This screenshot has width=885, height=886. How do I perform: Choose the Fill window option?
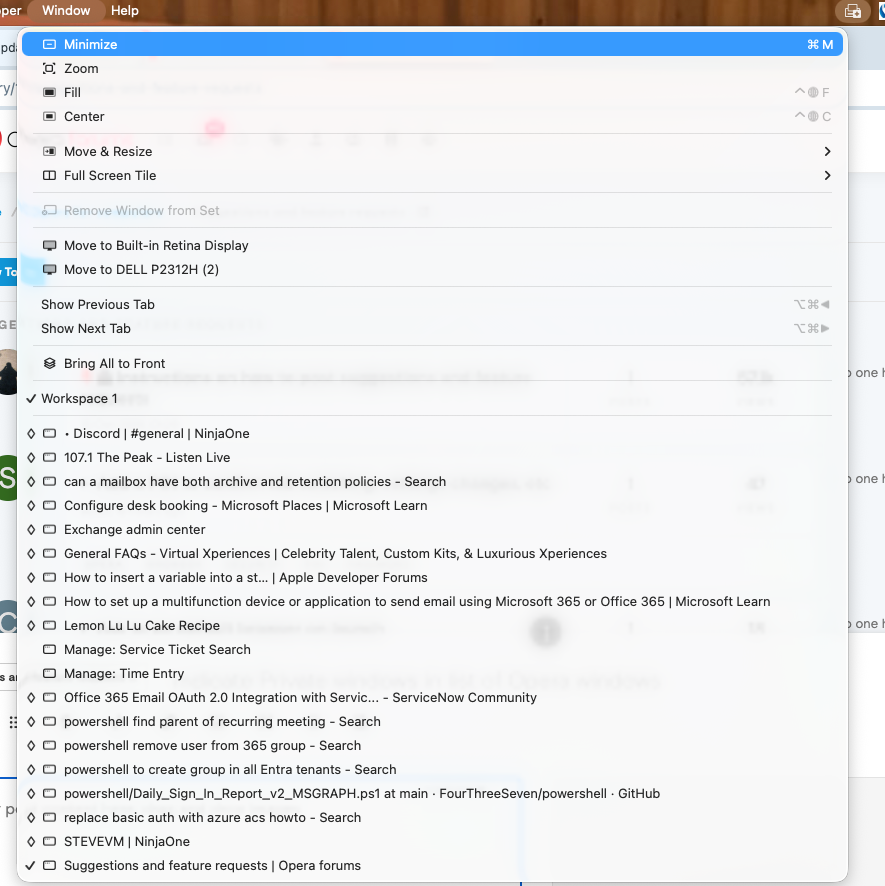[x=432, y=92]
